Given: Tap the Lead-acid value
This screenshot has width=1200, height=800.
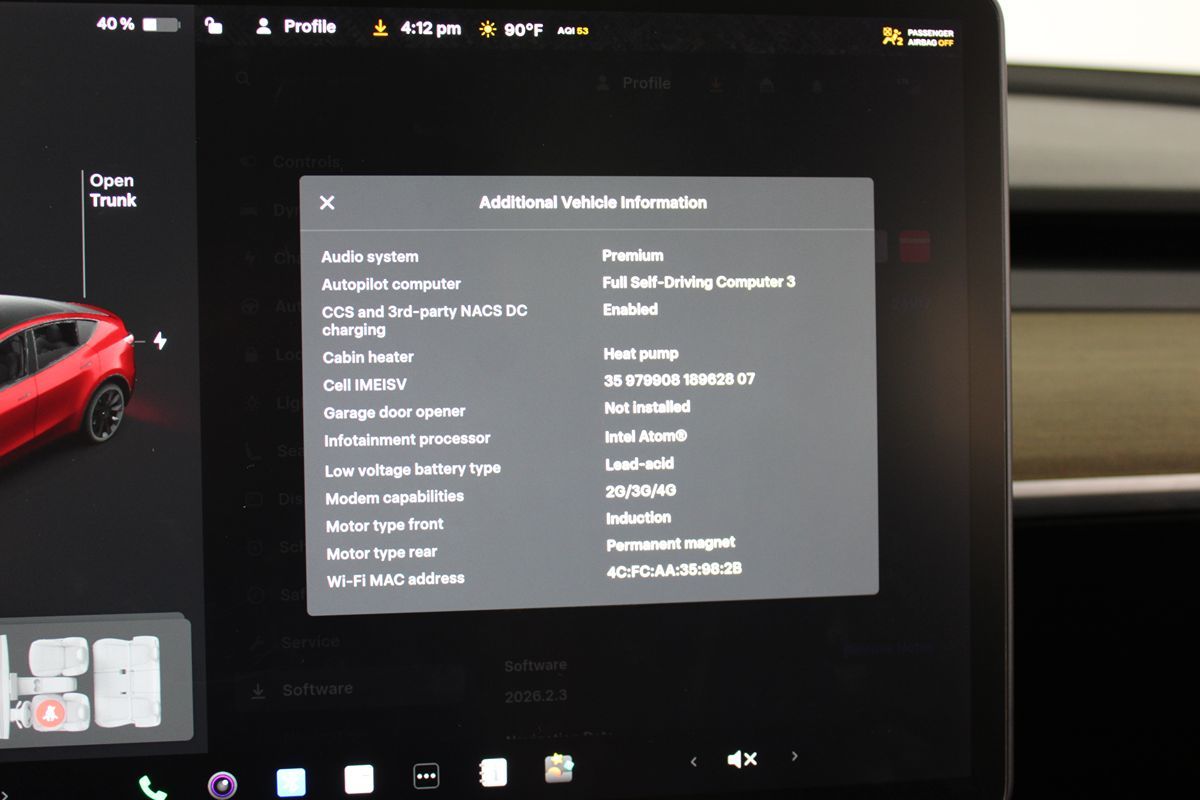Looking at the screenshot, I should tap(640, 464).
